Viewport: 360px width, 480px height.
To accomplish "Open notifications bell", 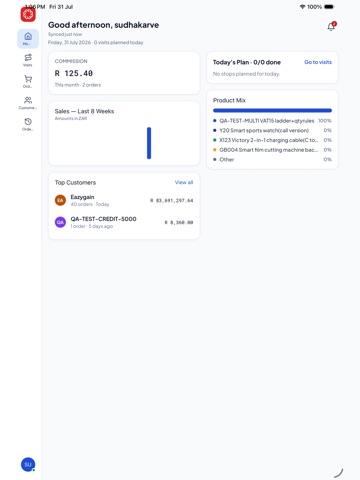I will [331, 26].
